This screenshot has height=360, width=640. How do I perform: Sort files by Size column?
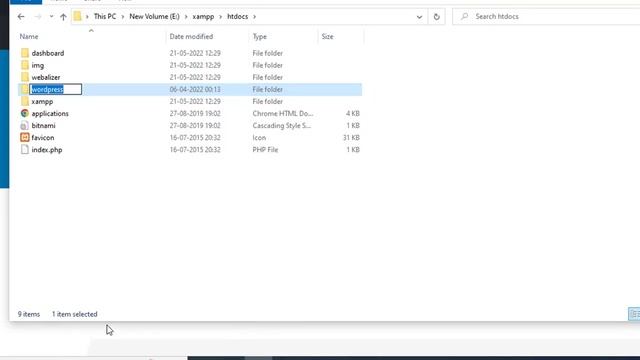coord(327,36)
